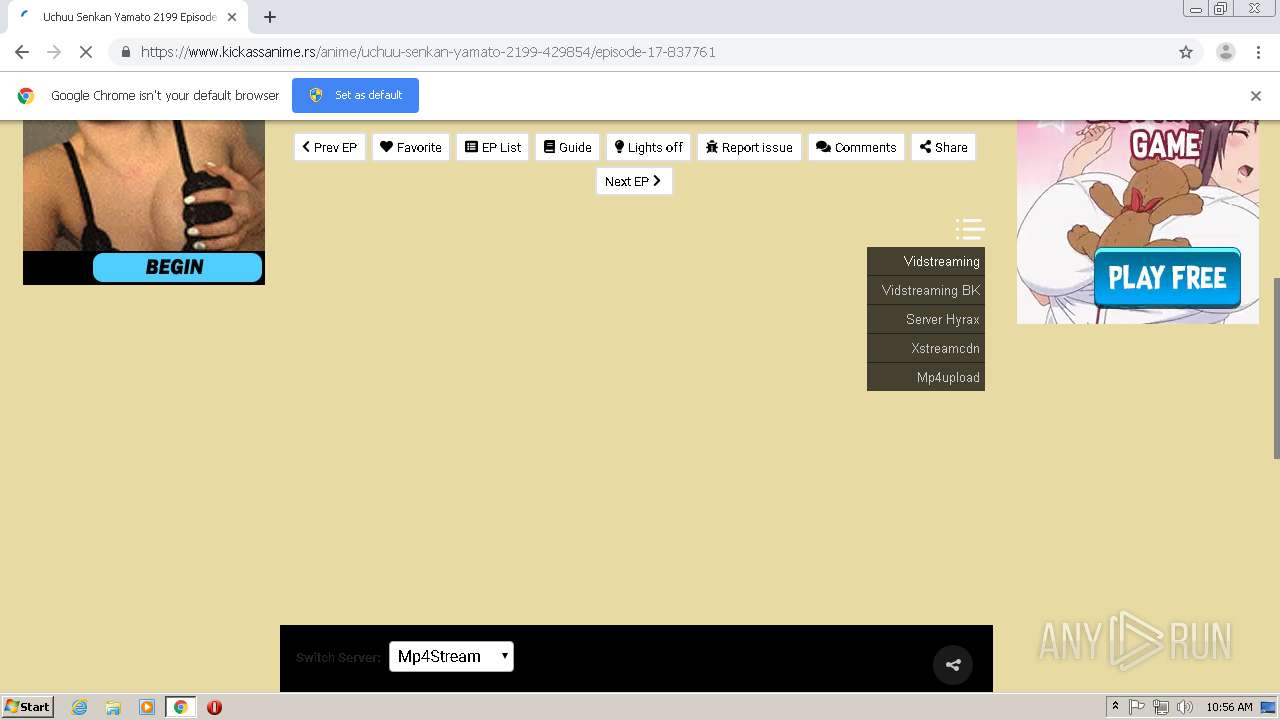The image size is (1280, 720).
Task: Click the network tray icon
Action: pyautogui.click(x=1161, y=707)
